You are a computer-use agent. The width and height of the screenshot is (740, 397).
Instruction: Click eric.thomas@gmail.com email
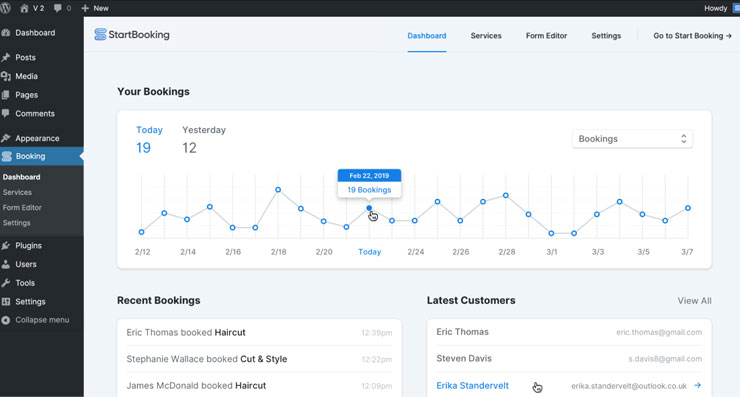[659, 332]
